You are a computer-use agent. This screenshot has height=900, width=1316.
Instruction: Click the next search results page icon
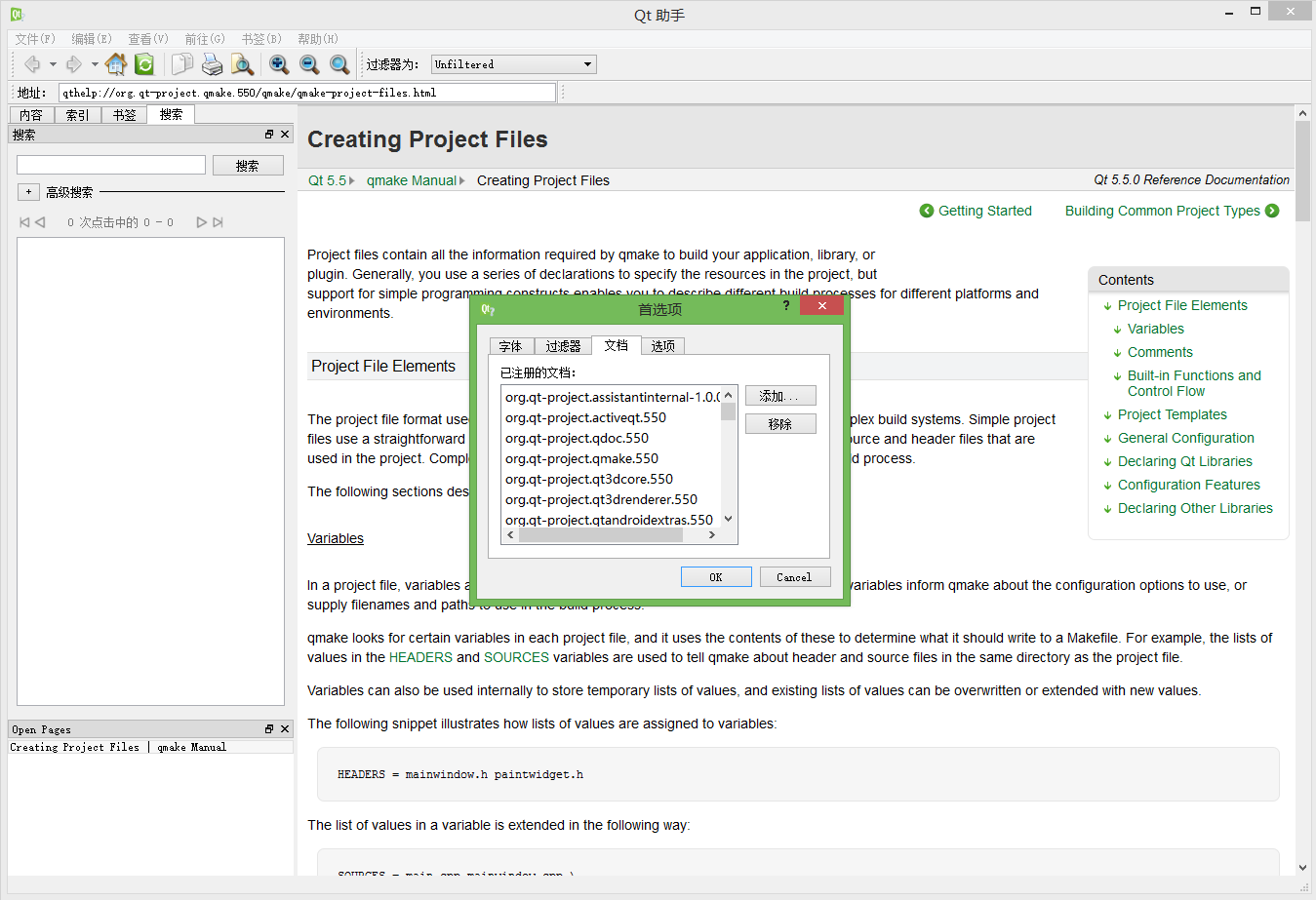point(202,222)
